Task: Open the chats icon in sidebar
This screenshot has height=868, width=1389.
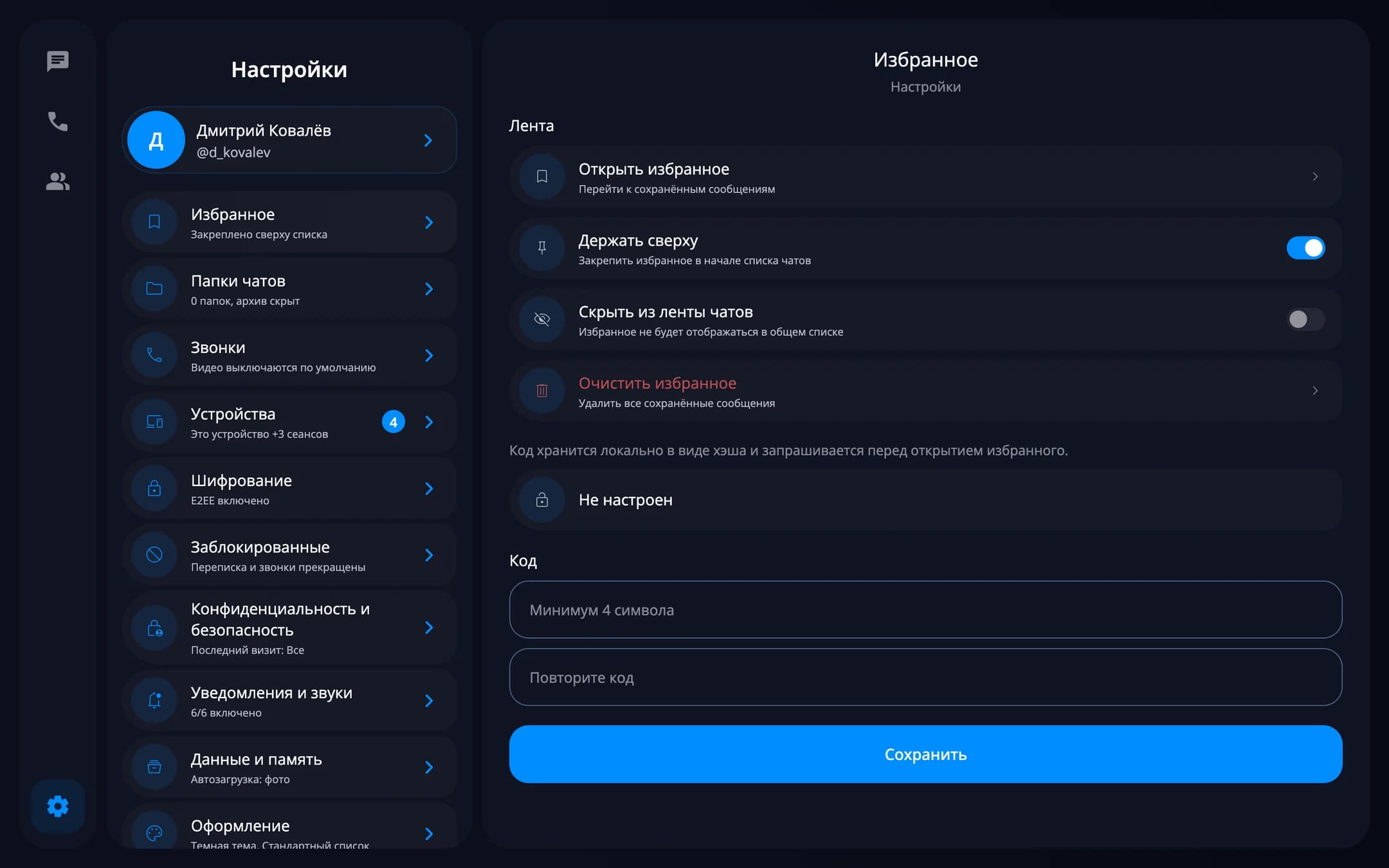Action: pyautogui.click(x=58, y=61)
